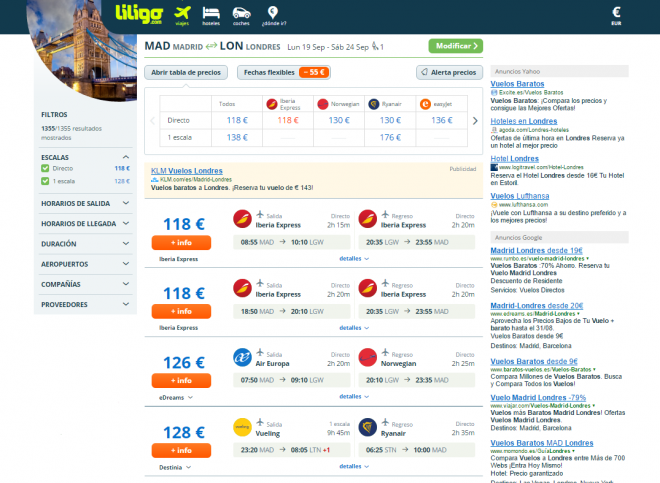Screen dimensions: 660x483
Task: Toggle the Directo filter checkbox
Action: (45, 168)
